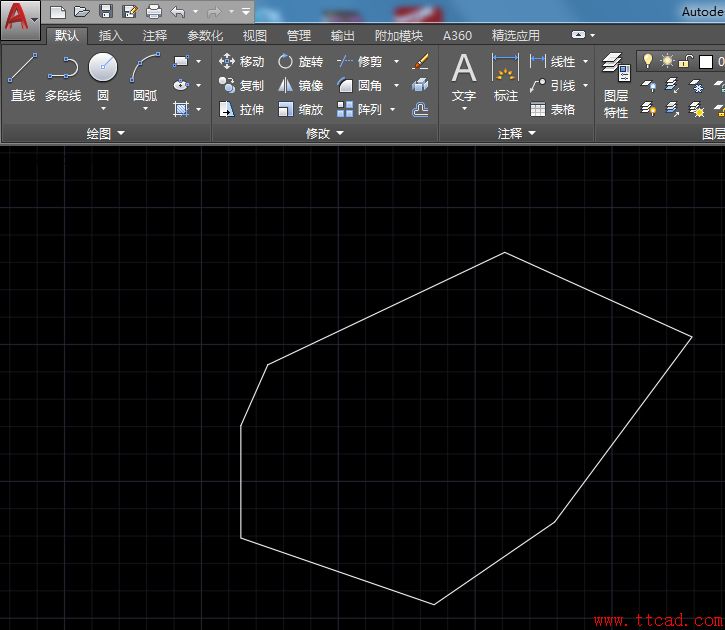Activate the Stretch (拉伸) tool
This screenshot has height=630, width=725.
point(241,109)
